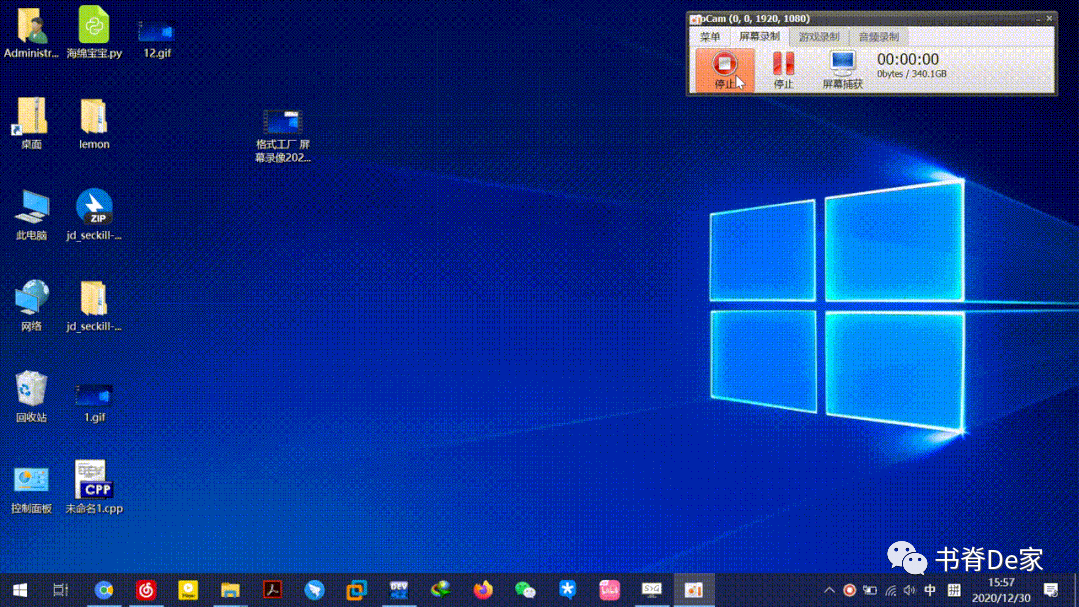The image size is (1079, 607).
Task: Toggle the 中 input method indicator
Action: pos(930,590)
